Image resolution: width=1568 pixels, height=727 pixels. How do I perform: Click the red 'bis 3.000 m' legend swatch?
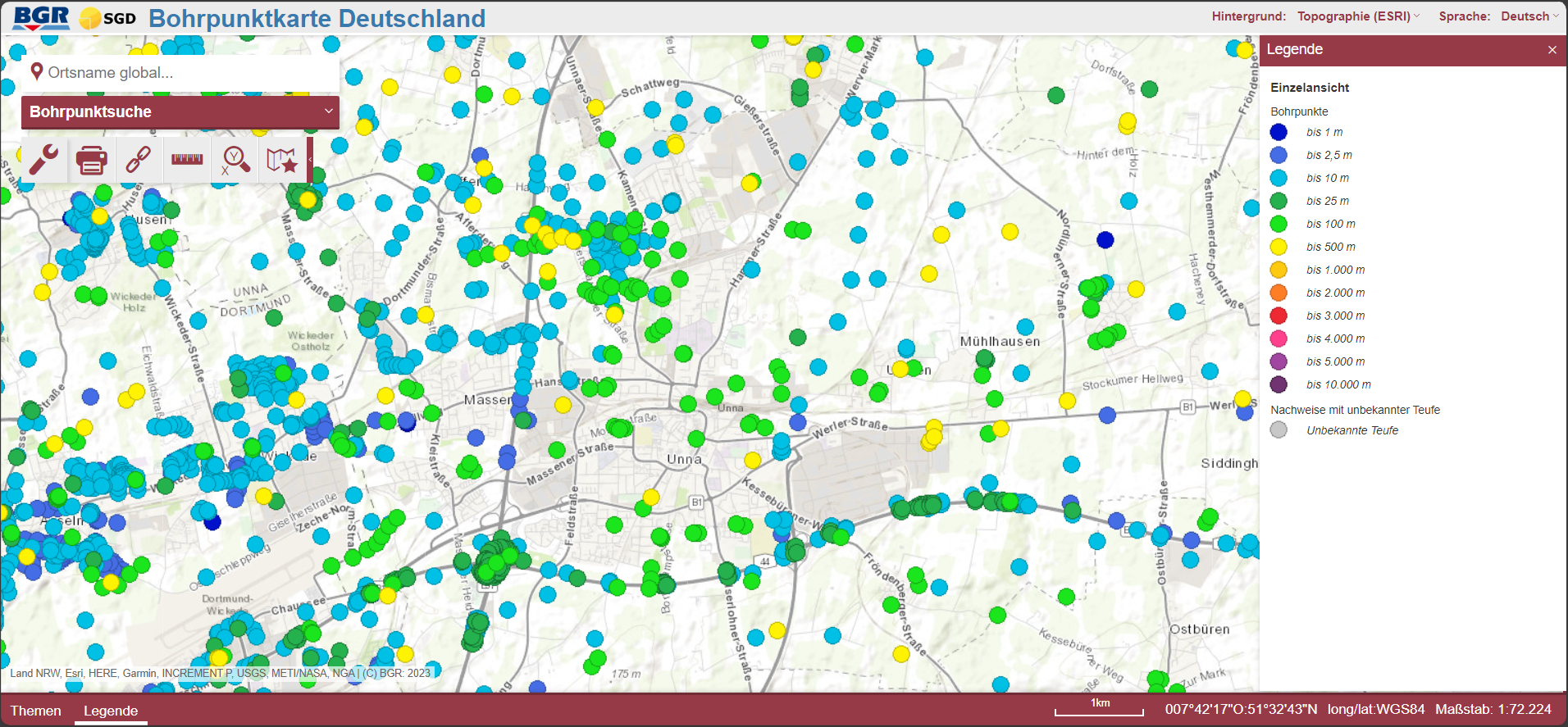coord(1279,316)
